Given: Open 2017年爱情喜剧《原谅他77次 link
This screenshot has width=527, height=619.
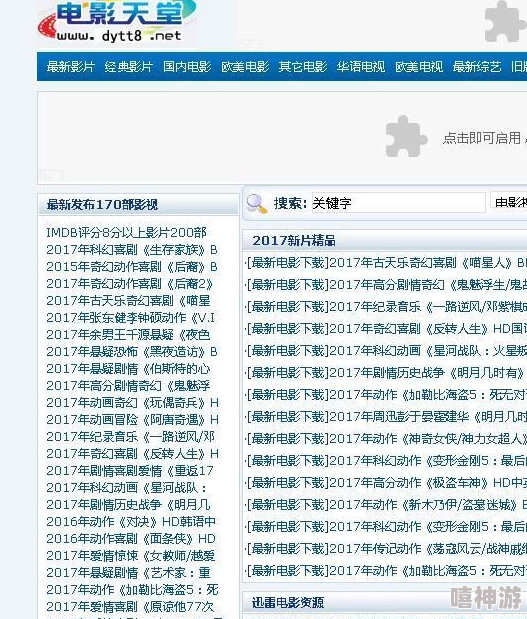Looking at the screenshot, I should point(131,606).
